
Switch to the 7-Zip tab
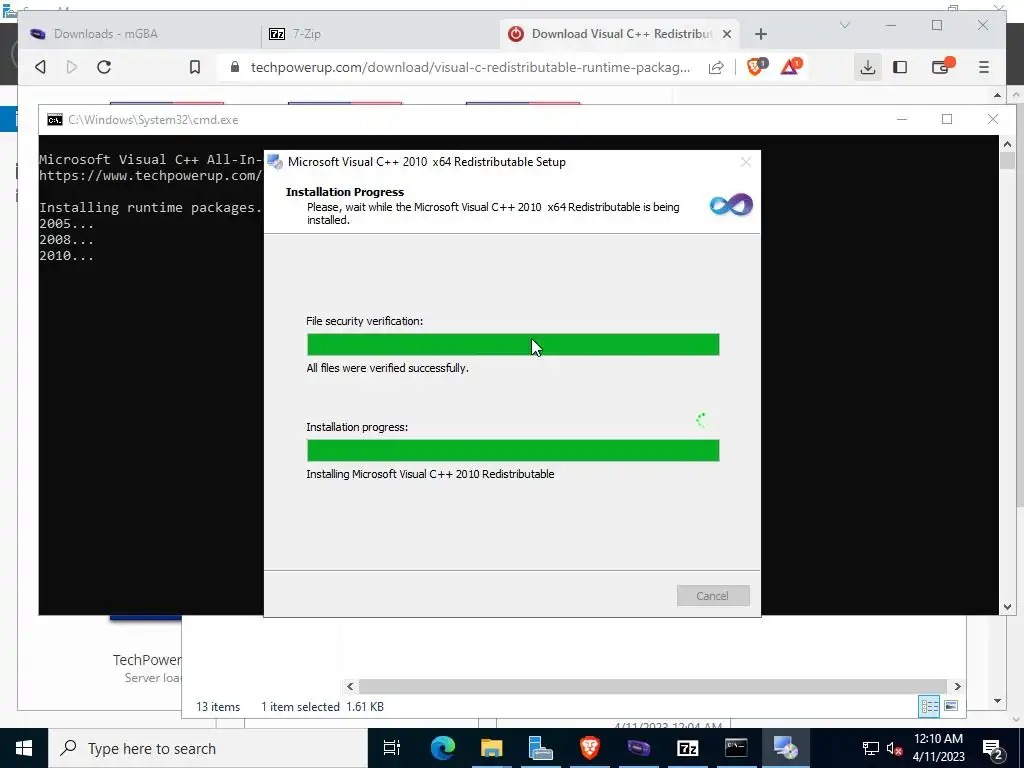(380, 34)
